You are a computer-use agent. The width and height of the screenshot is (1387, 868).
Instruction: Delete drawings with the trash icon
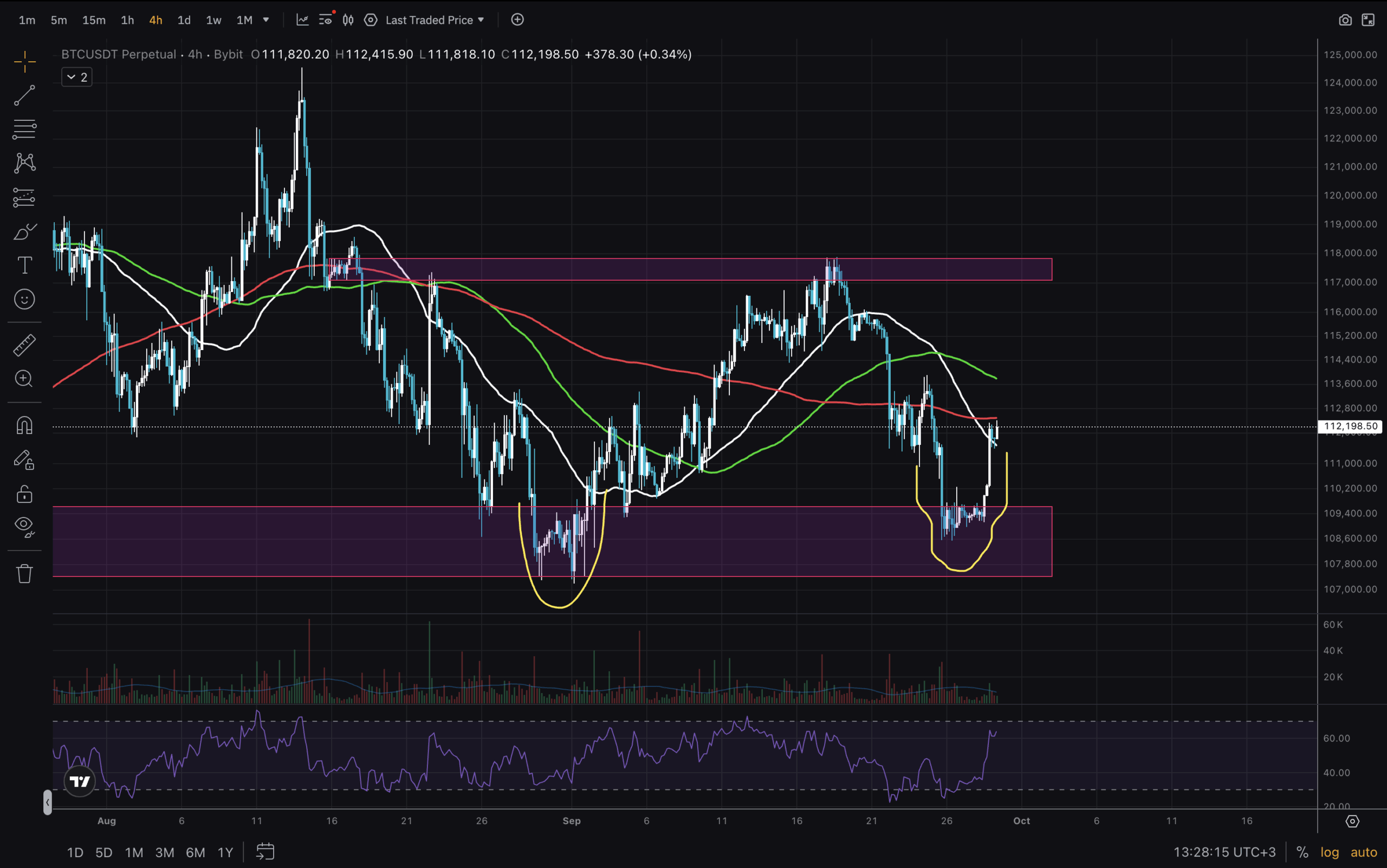24,573
